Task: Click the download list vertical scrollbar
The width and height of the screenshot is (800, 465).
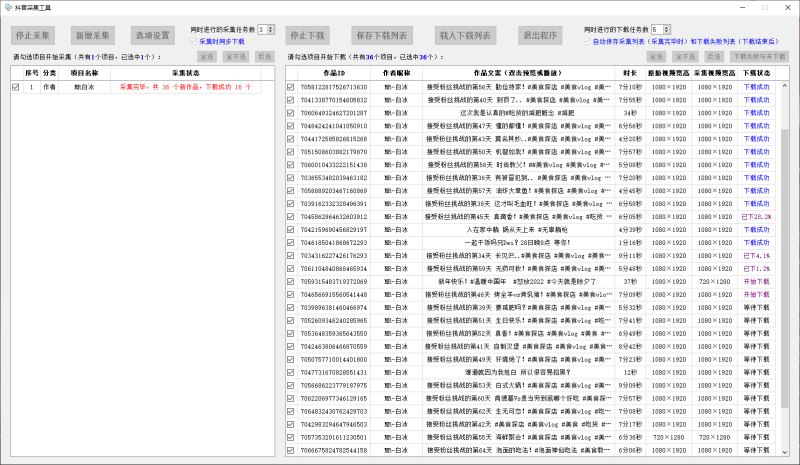Action: click(782, 250)
